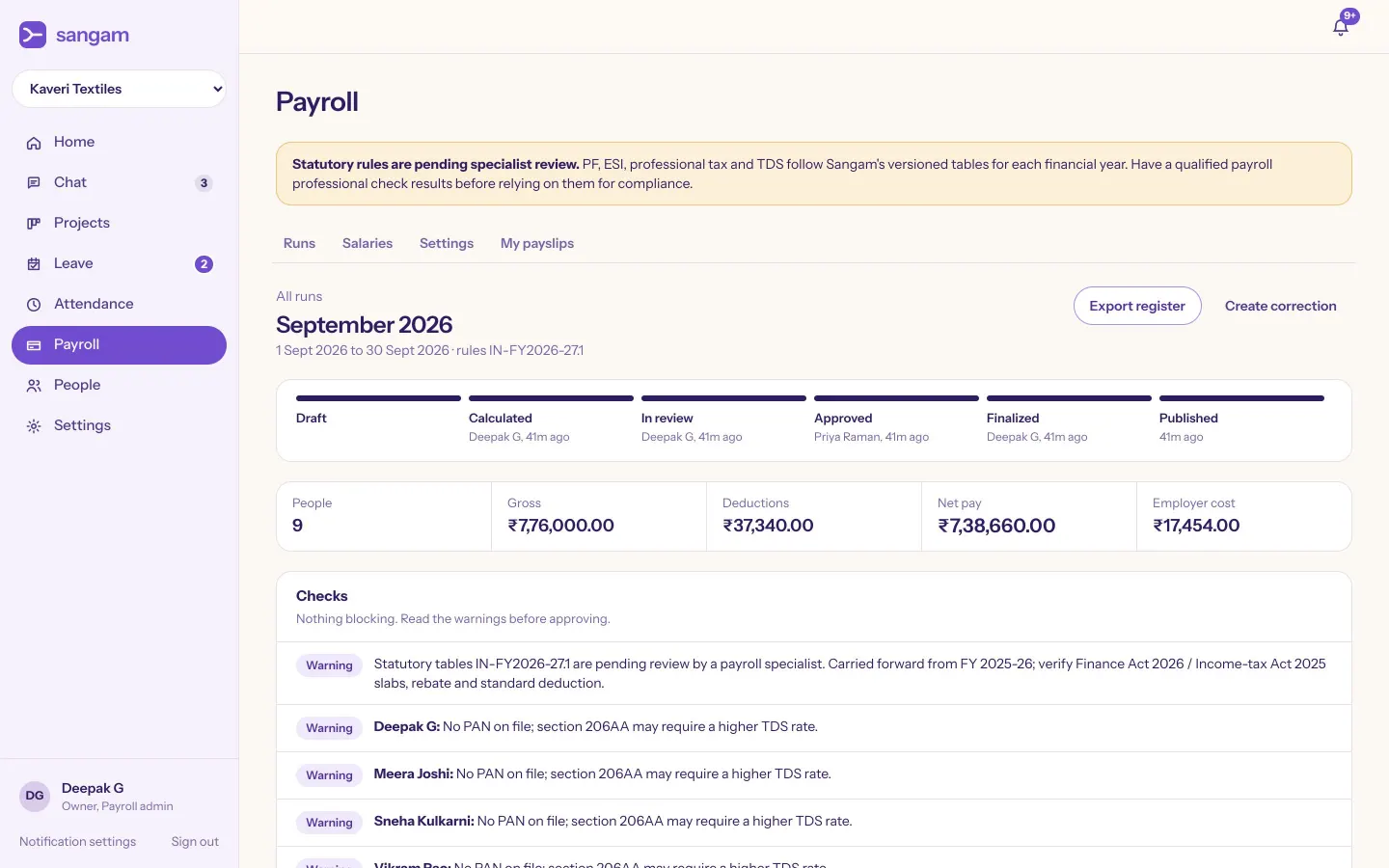This screenshot has height=868, width=1389.
Task: Click the Home sidebar icon
Action: (x=34, y=143)
